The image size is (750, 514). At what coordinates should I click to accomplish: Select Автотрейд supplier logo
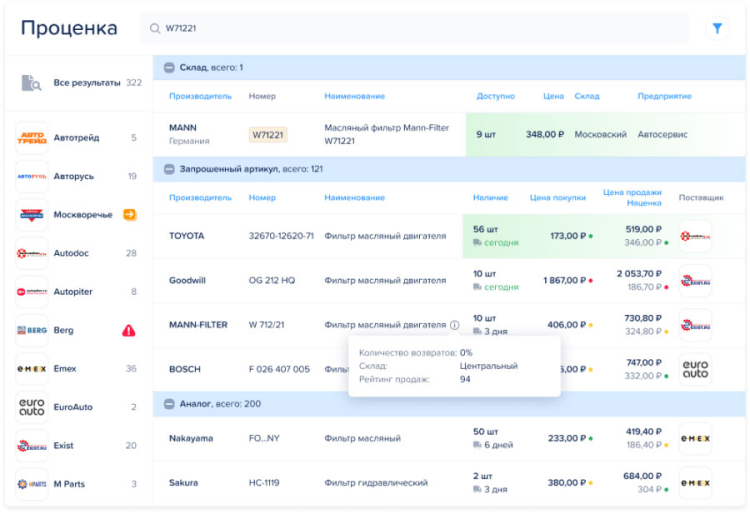32,138
